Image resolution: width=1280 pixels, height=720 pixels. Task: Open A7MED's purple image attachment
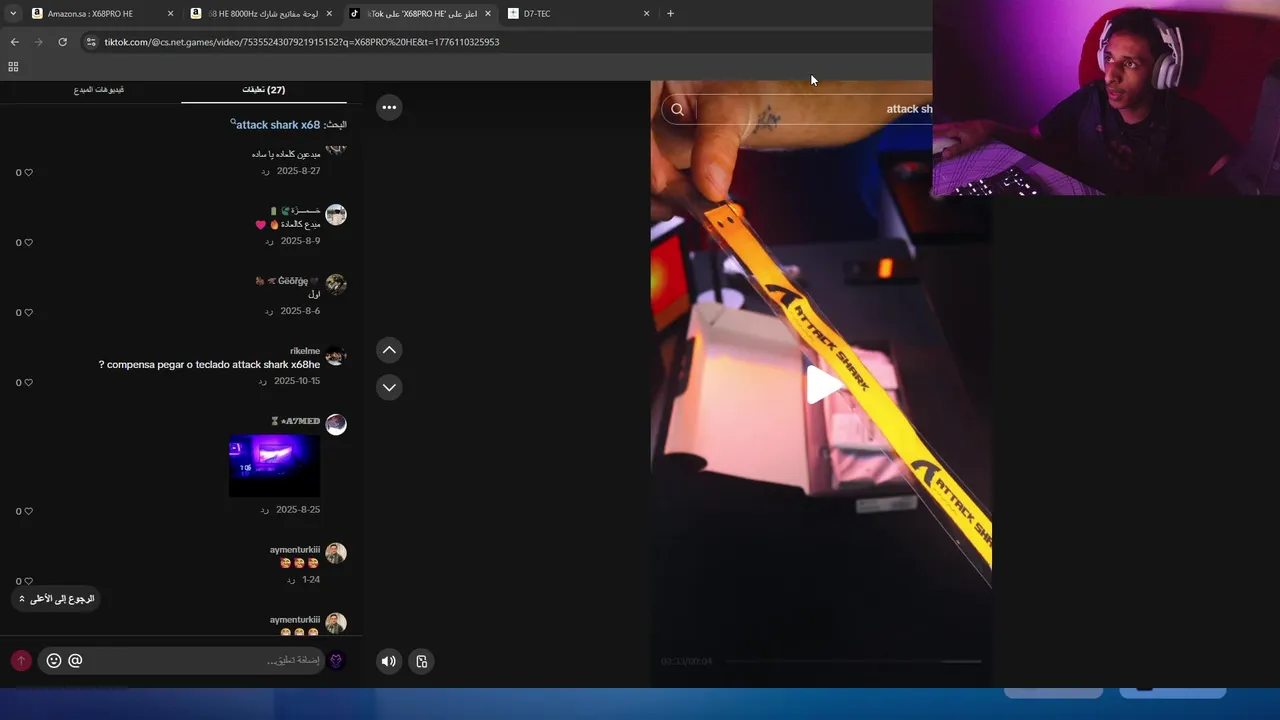coord(274,465)
